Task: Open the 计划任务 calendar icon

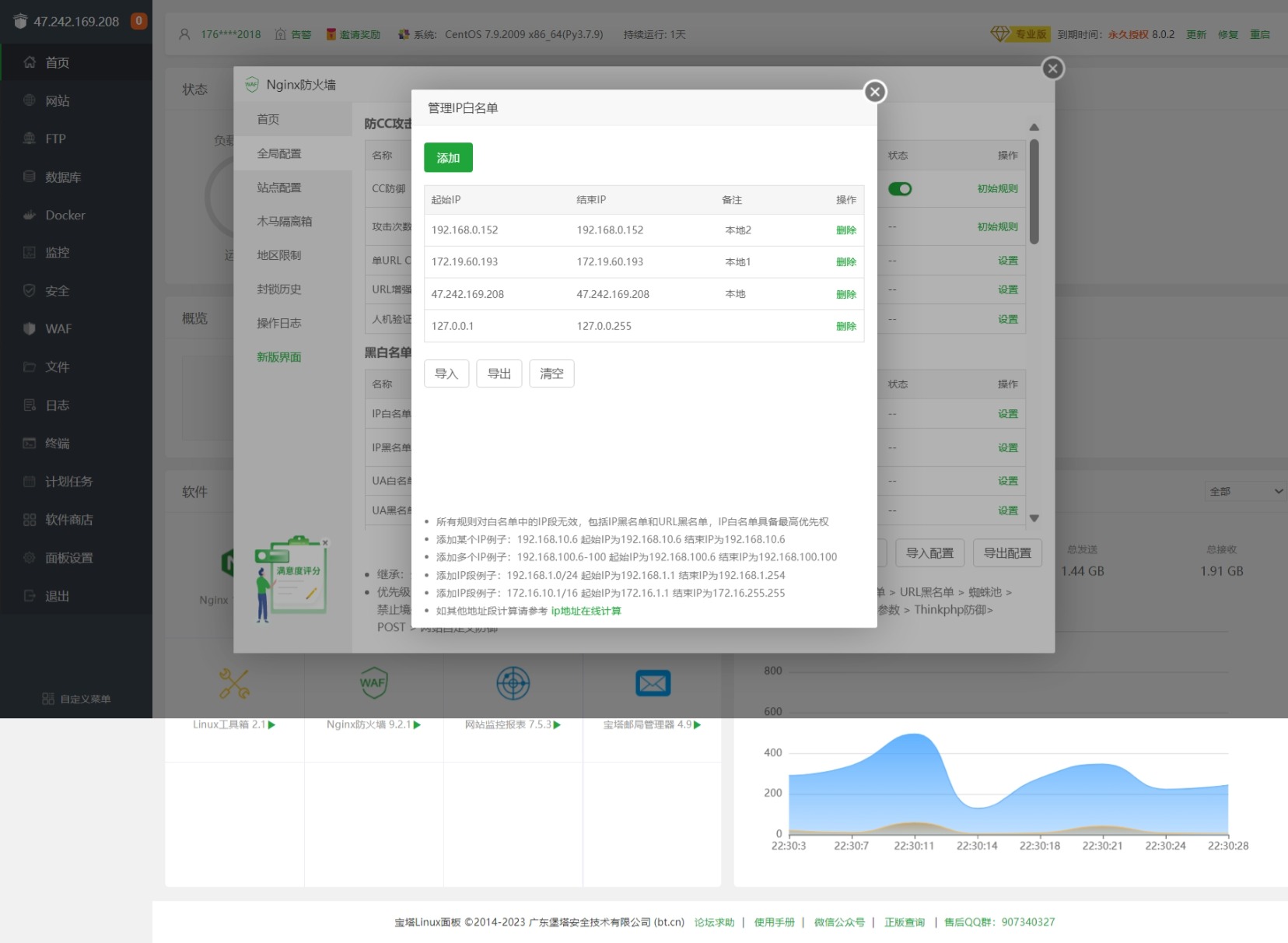Action: [30, 481]
